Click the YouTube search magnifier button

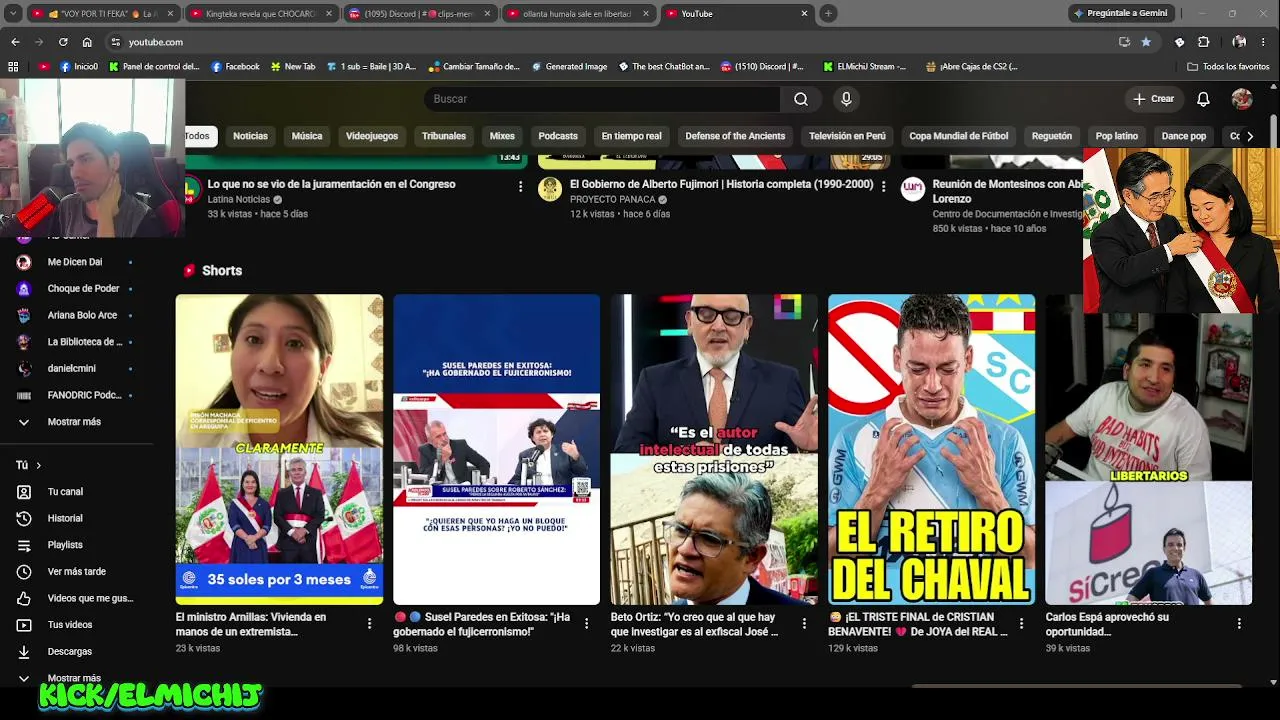(x=800, y=99)
